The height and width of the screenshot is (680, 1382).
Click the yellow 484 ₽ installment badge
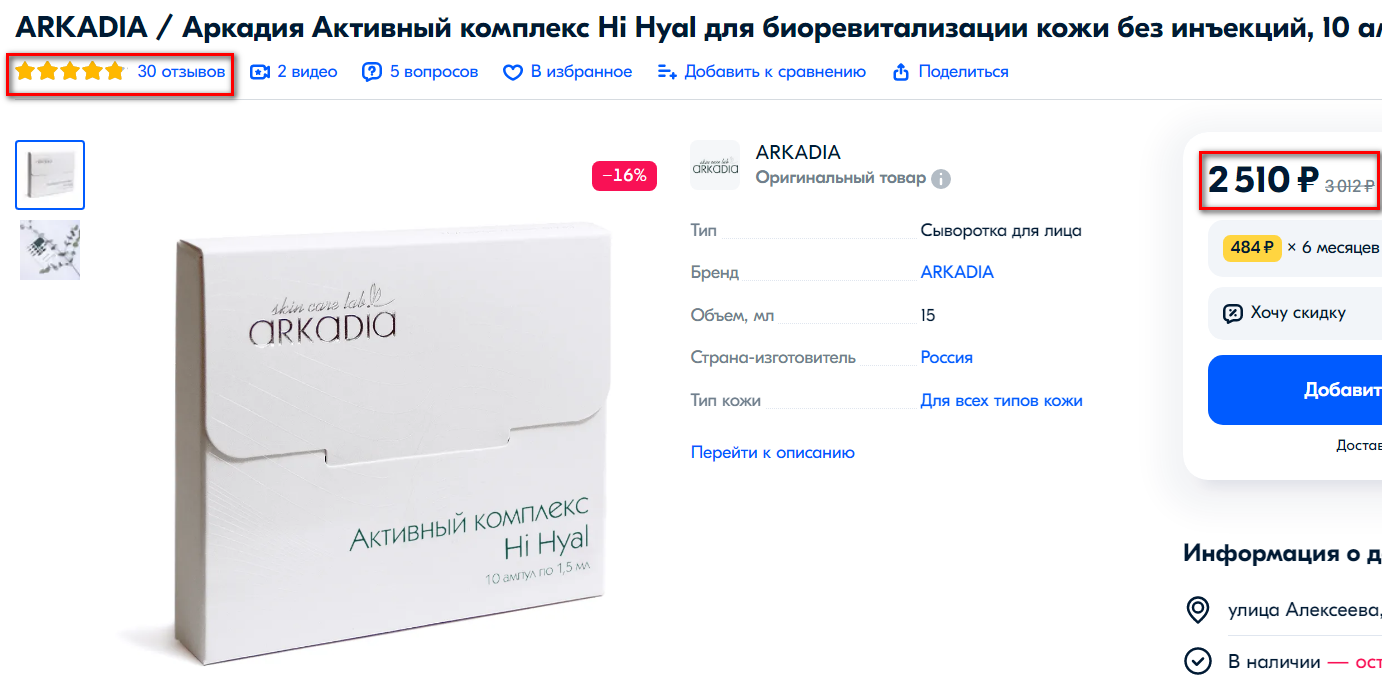tap(1251, 247)
